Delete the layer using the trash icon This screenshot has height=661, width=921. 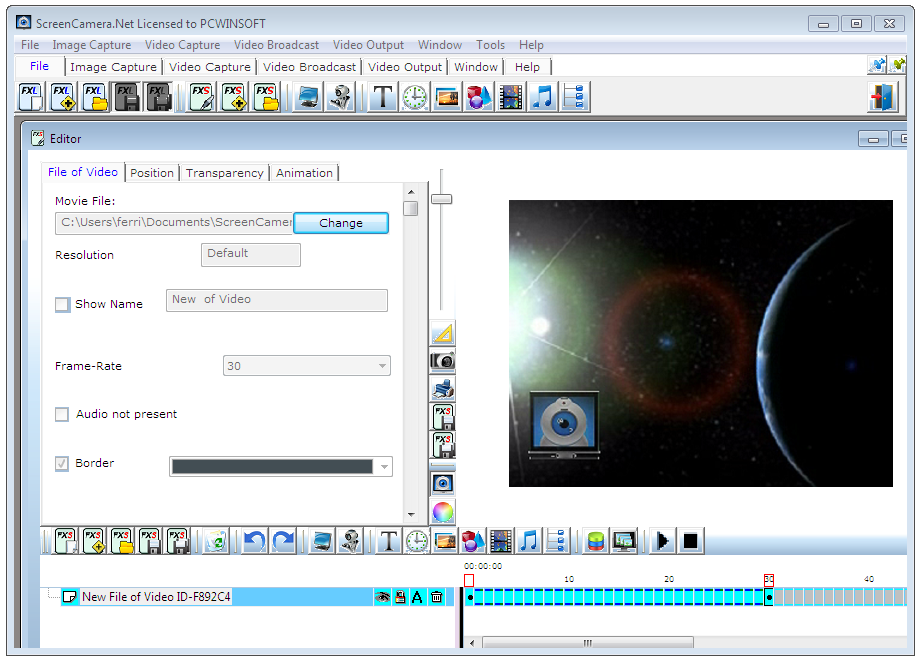pyautogui.click(x=436, y=598)
